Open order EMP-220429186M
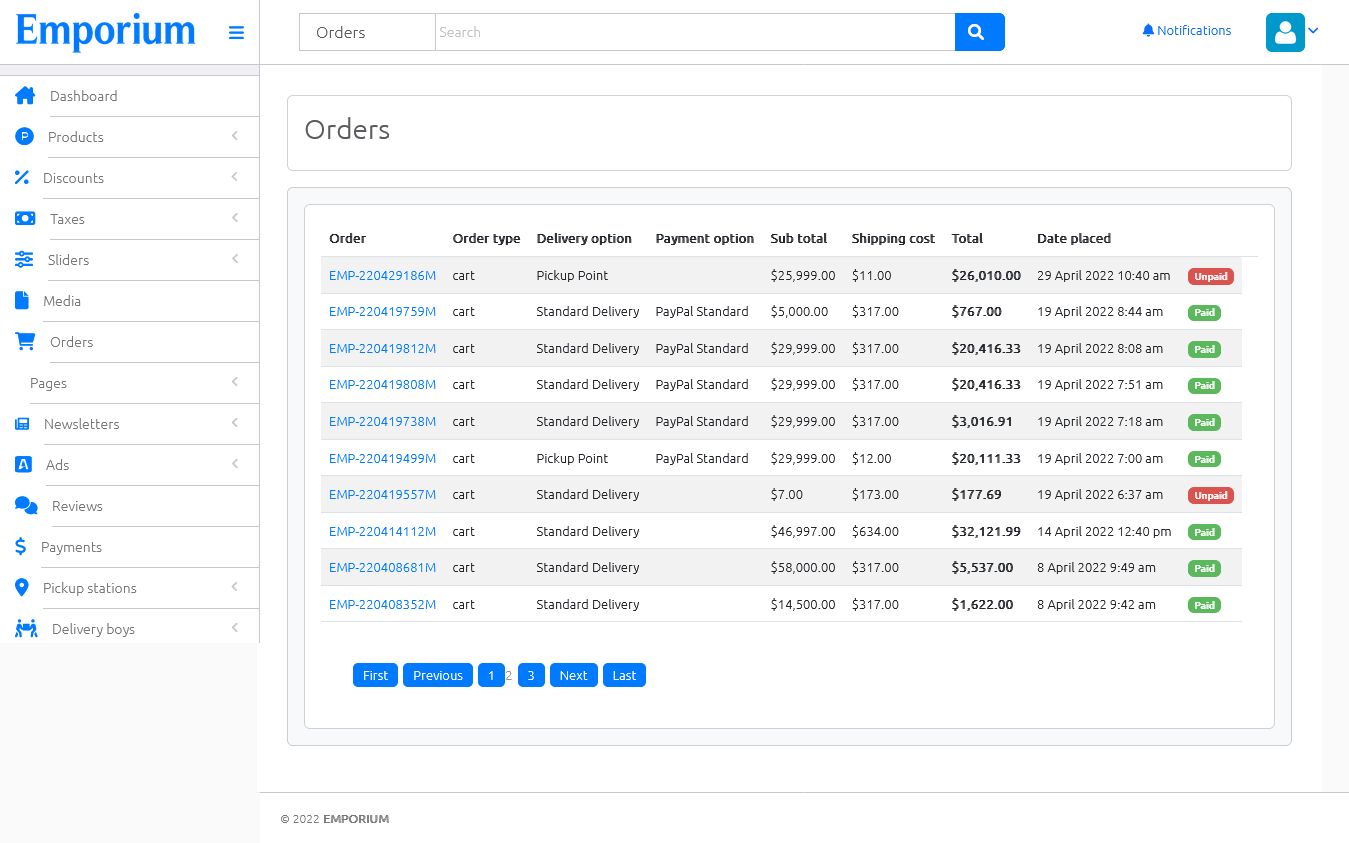This screenshot has width=1349, height=843. 382,275
